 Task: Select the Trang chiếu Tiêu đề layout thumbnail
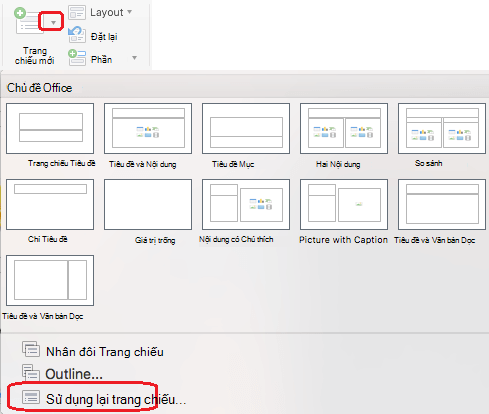[x=50, y=128]
